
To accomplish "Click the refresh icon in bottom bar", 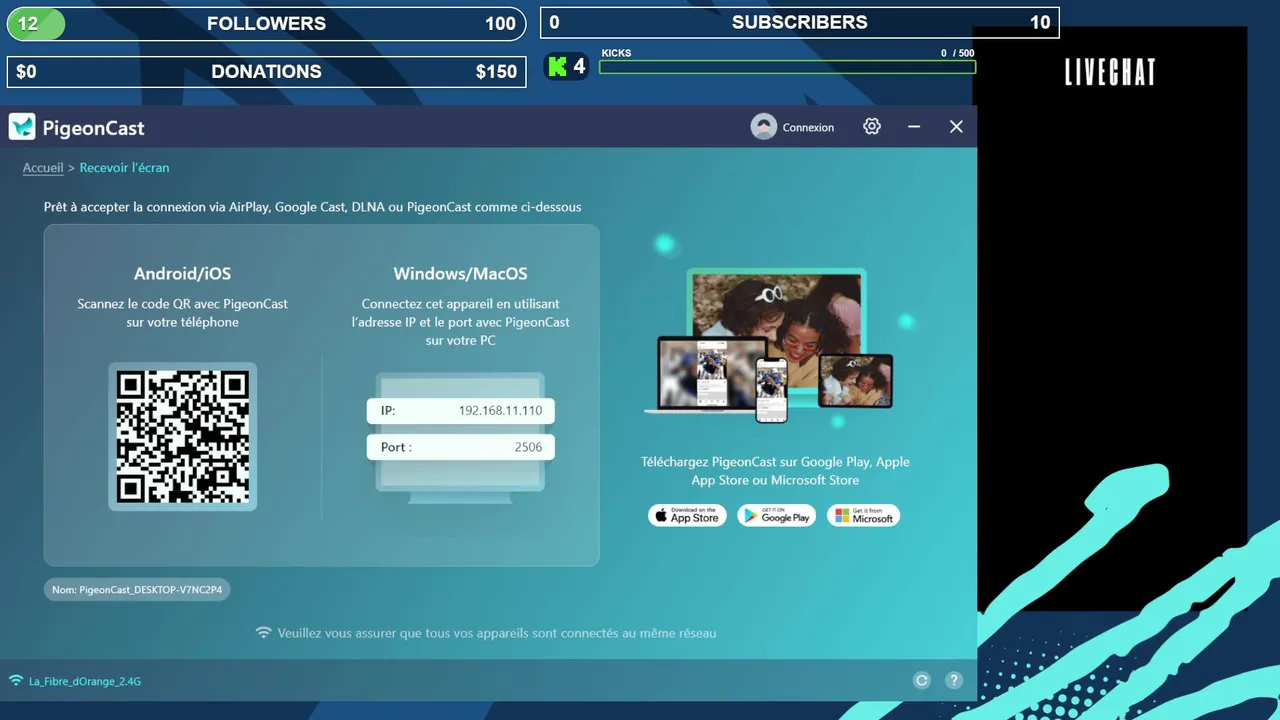I will click(922, 680).
